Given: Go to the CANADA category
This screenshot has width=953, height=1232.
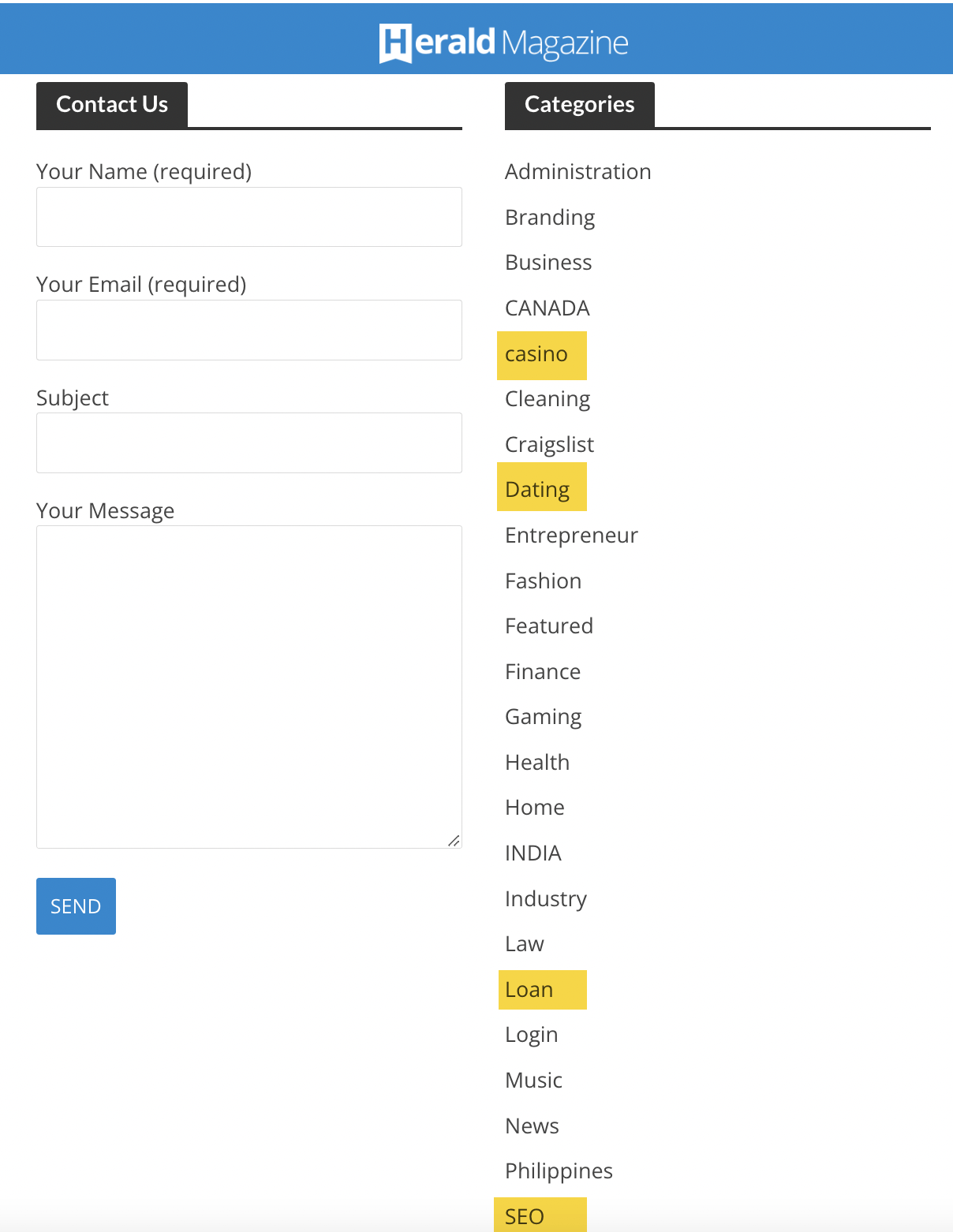Looking at the screenshot, I should tap(547, 308).
